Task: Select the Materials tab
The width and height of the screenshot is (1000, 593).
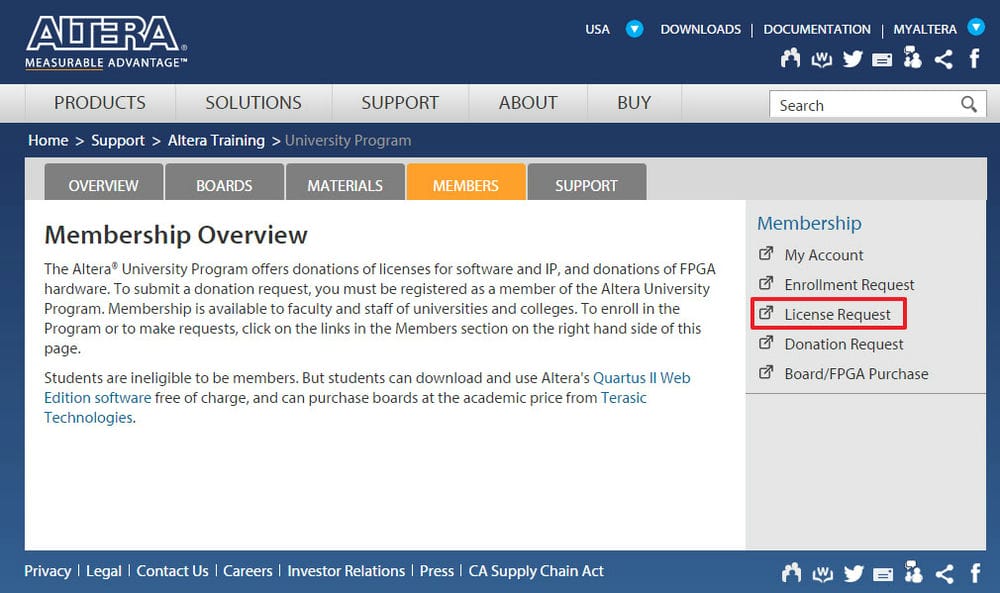Action: [x=345, y=185]
